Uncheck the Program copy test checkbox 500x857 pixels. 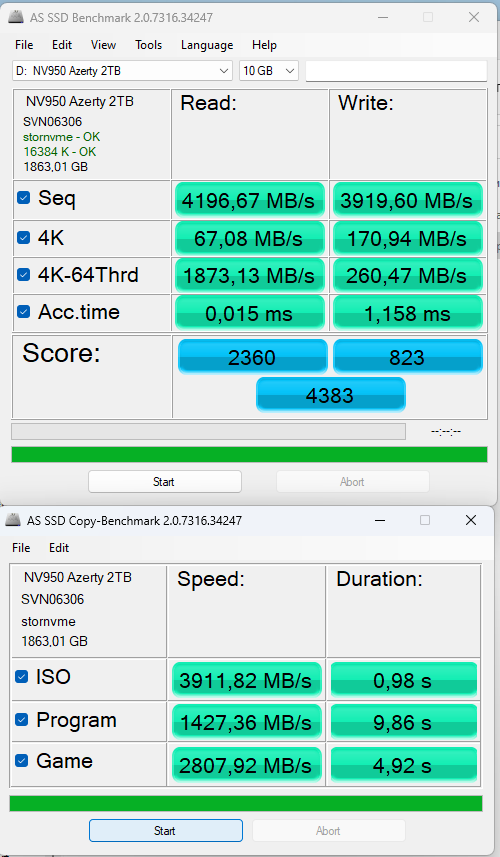click(x=21, y=720)
